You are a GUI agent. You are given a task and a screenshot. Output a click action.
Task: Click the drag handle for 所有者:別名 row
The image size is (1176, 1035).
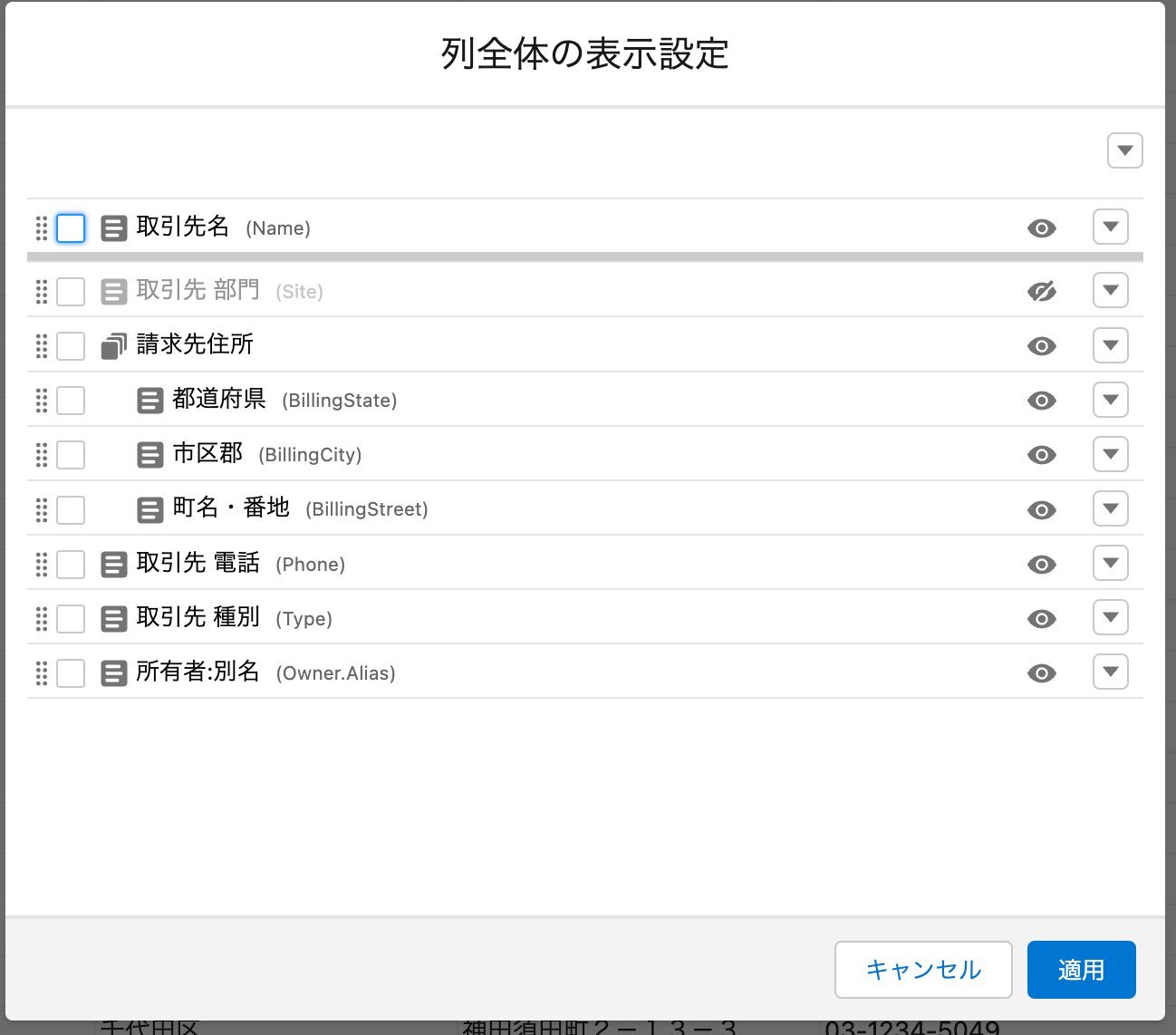(x=42, y=673)
